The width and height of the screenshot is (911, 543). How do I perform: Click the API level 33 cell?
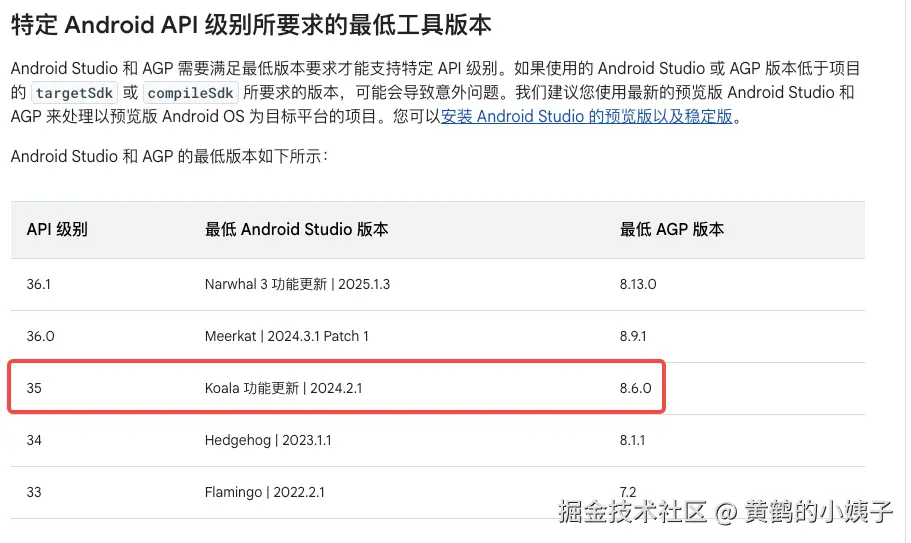[x=34, y=492]
